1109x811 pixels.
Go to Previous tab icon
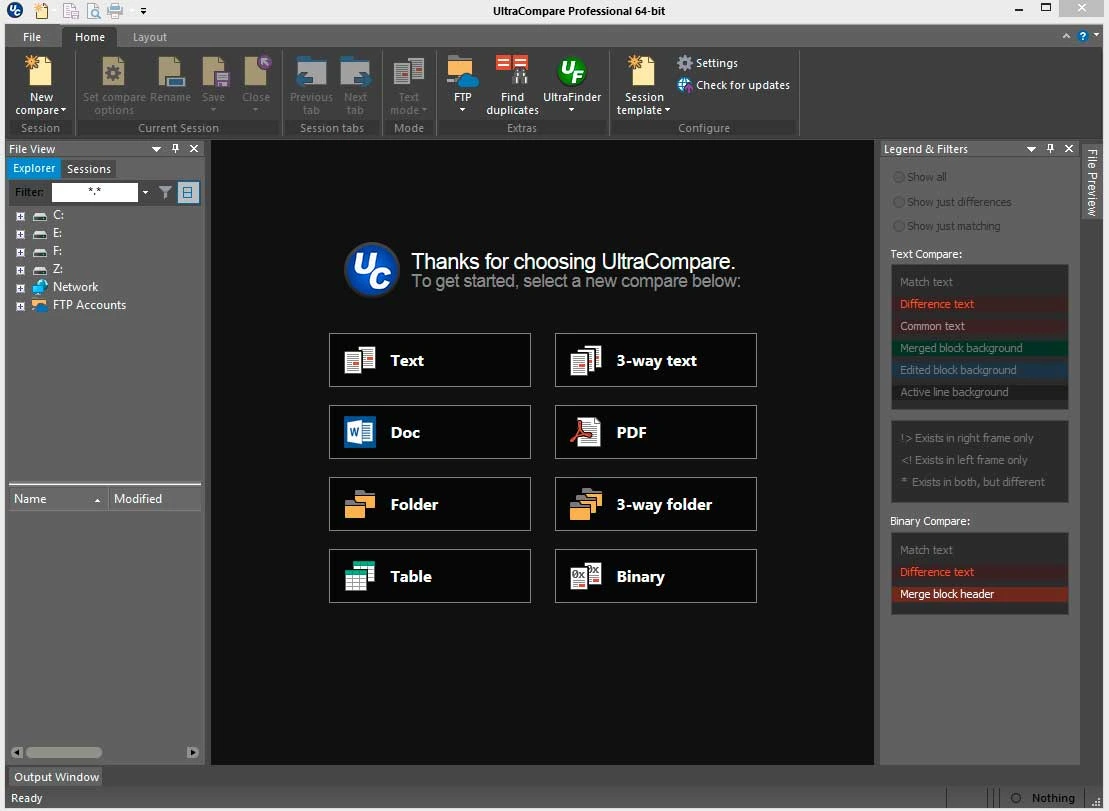click(x=310, y=71)
